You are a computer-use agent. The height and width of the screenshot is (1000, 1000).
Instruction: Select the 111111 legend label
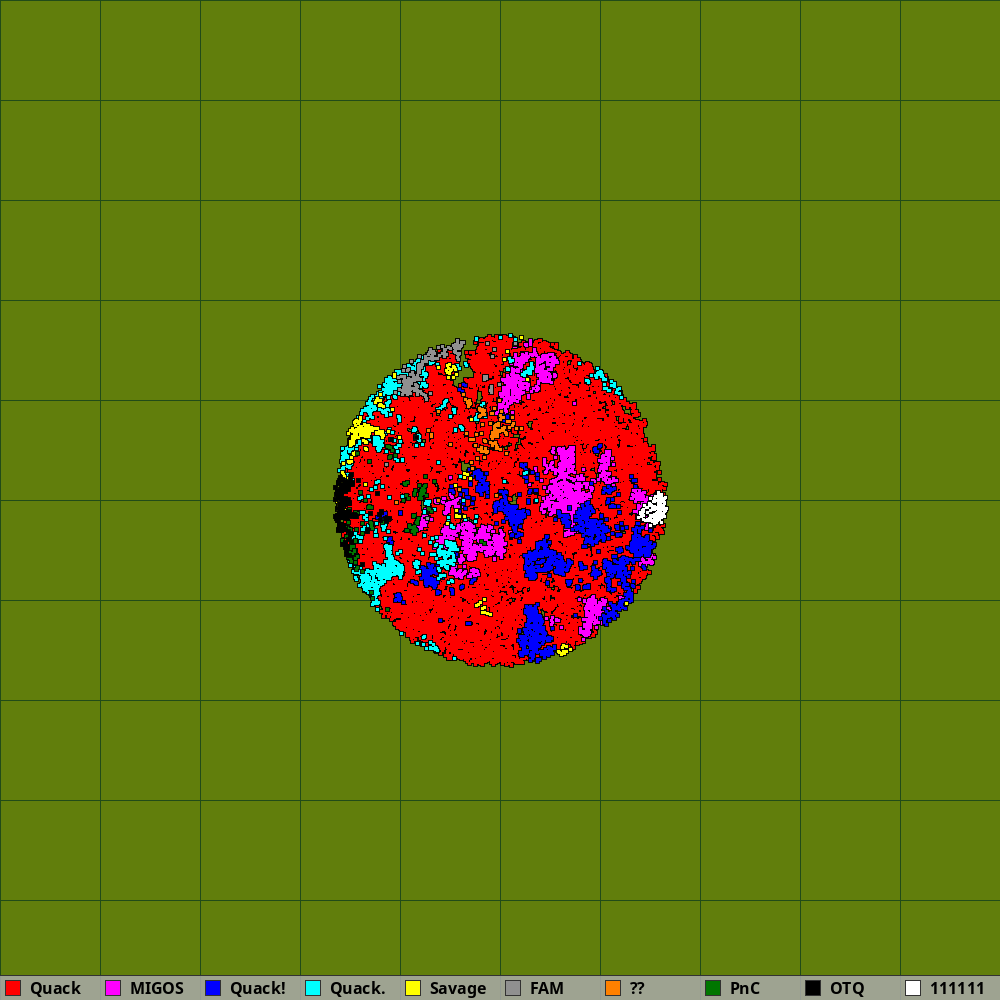957,989
